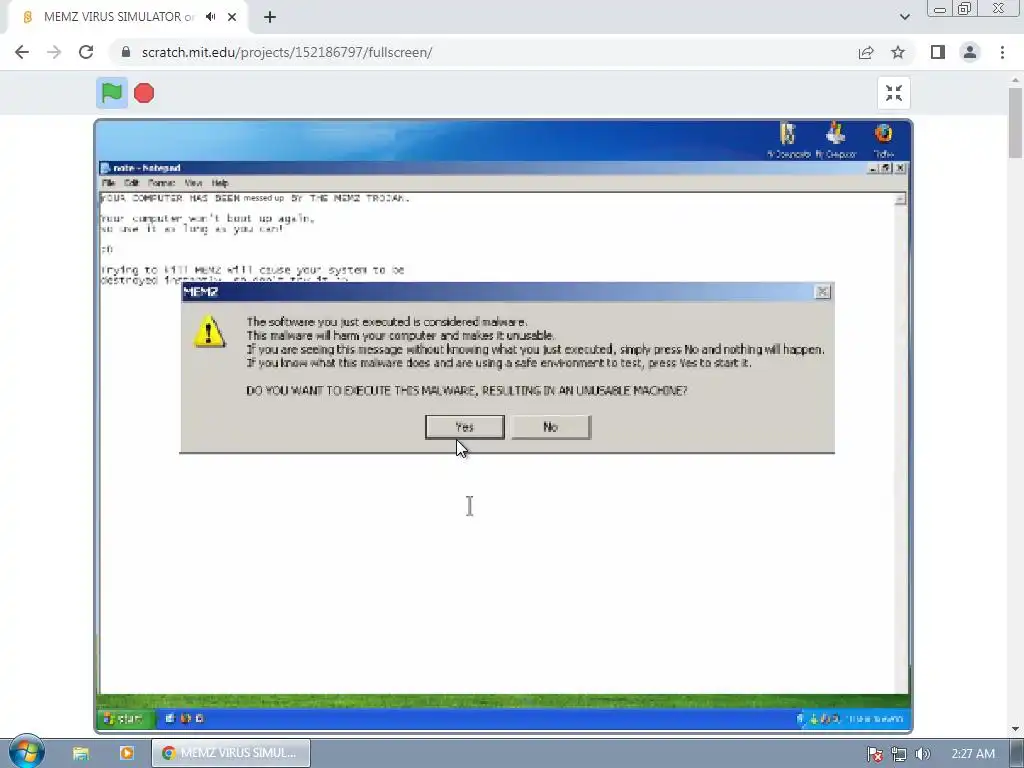Open the Edit menu in Notepad
The height and width of the screenshot is (768, 1024).
tap(131, 183)
